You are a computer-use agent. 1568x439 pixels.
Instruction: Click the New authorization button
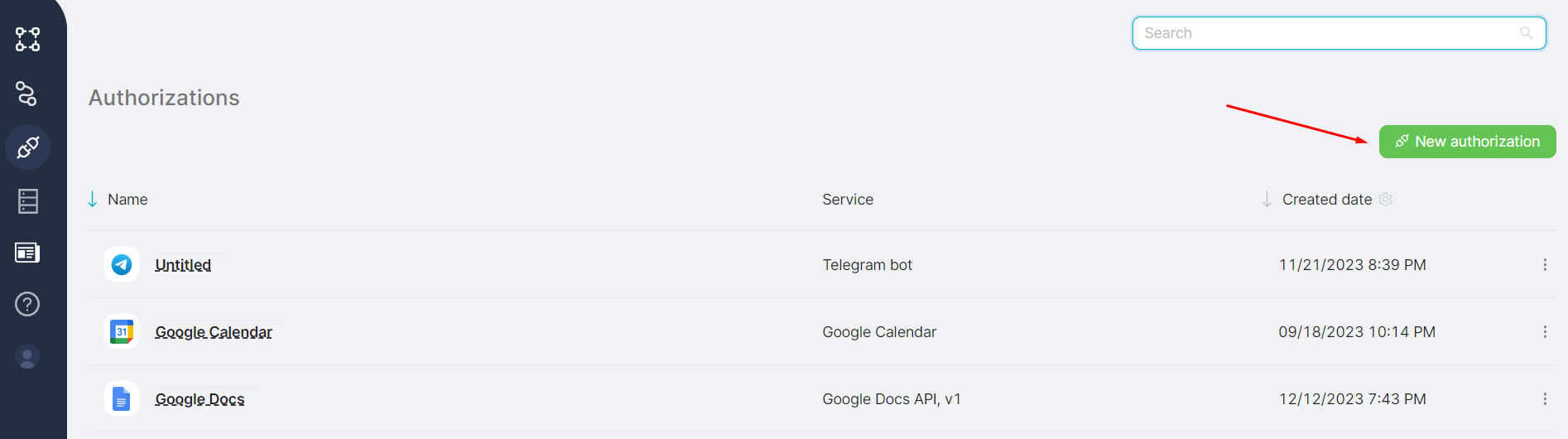pyautogui.click(x=1467, y=142)
